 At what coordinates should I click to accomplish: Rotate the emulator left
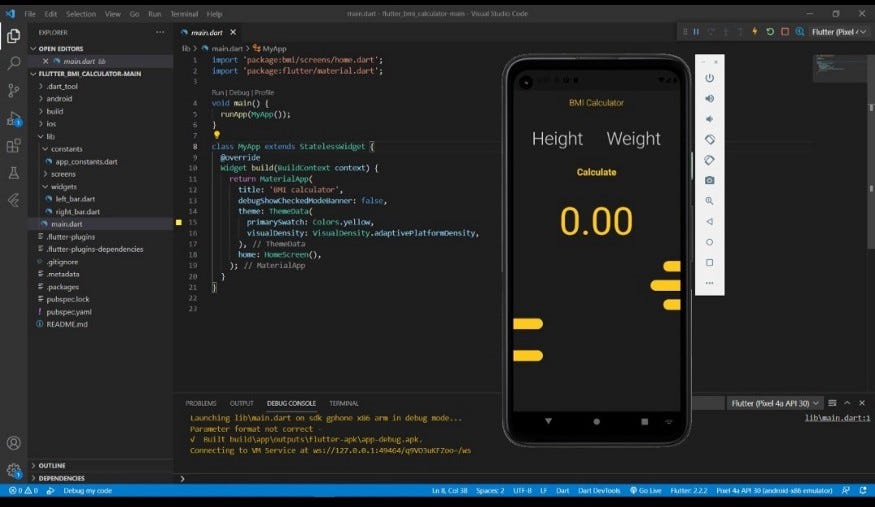(x=709, y=139)
